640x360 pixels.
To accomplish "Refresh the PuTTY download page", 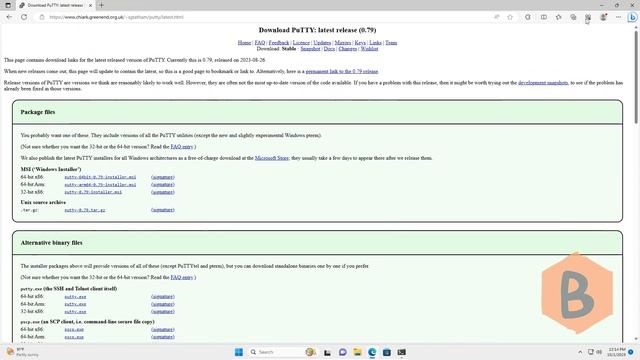I will pyautogui.click(x=24, y=17).
